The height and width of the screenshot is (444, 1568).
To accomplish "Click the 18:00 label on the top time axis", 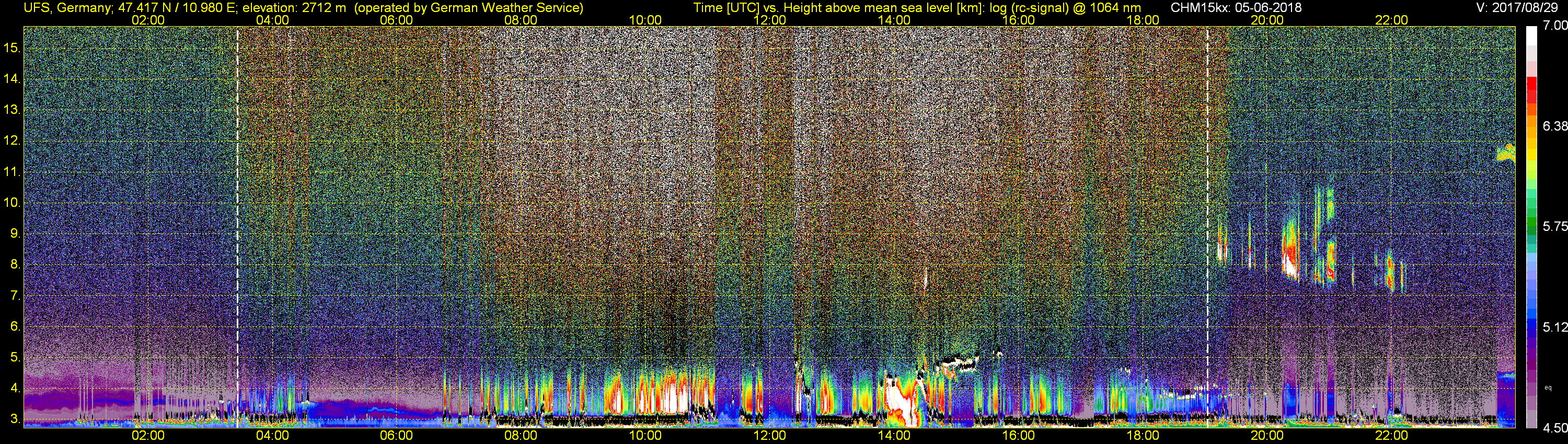I will pos(1143,20).
